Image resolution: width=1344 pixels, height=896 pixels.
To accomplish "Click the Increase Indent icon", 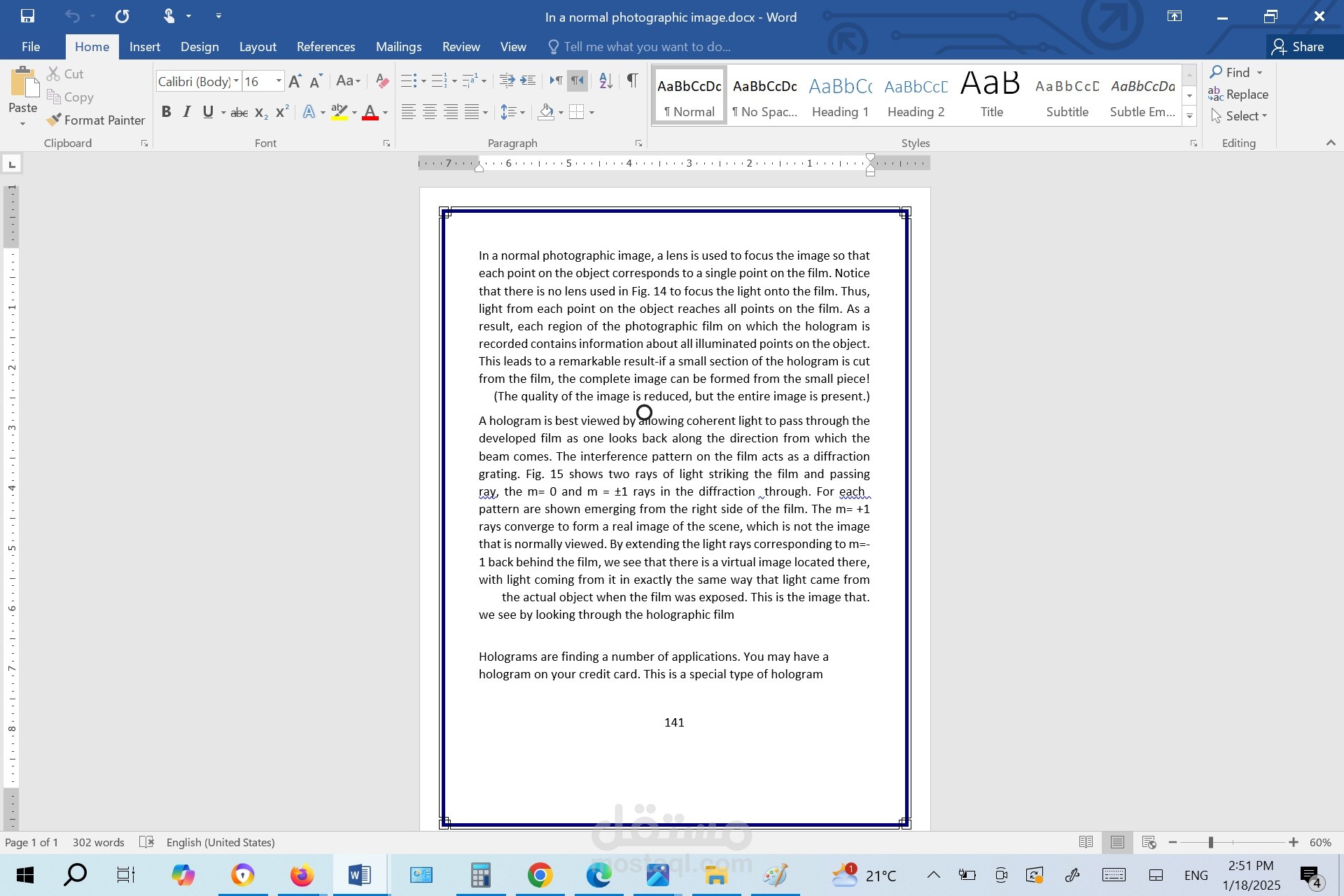I will click(x=528, y=80).
